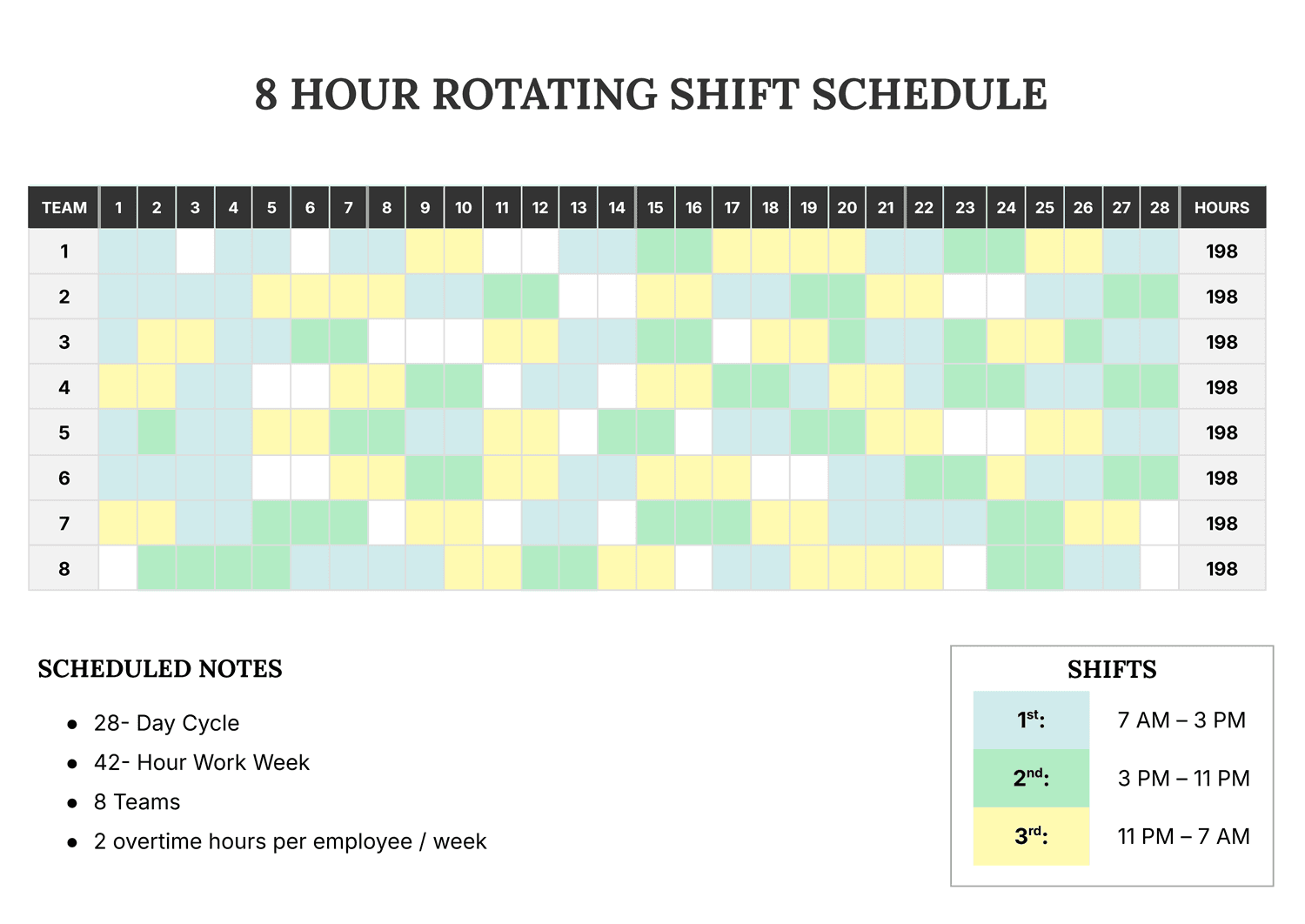Image resolution: width=1305 pixels, height=924 pixels.
Task: Select the 42- Hour Work Week note
Action: tap(202, 762)
